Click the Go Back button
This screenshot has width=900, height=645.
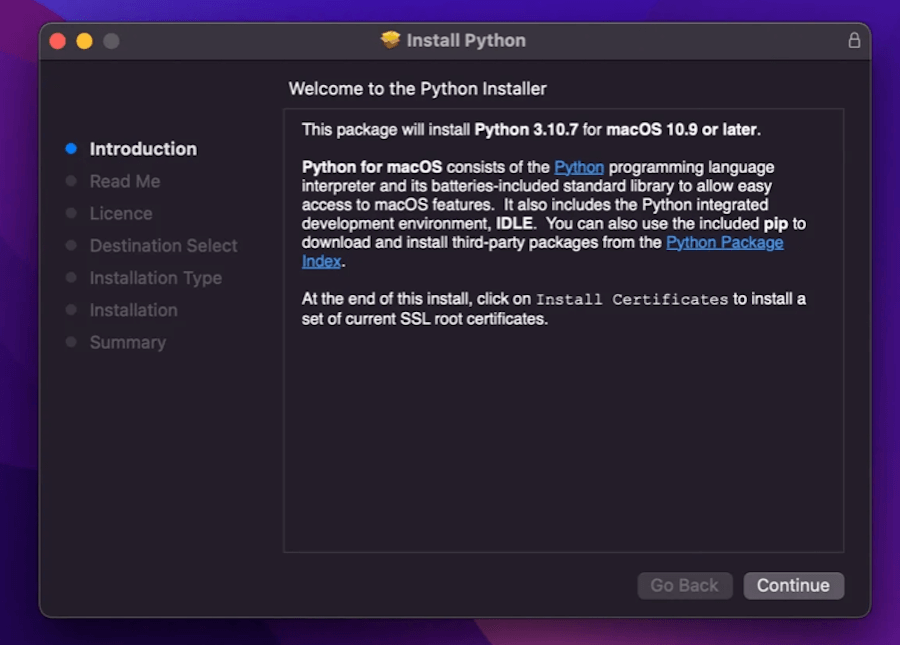coord(685,586)
